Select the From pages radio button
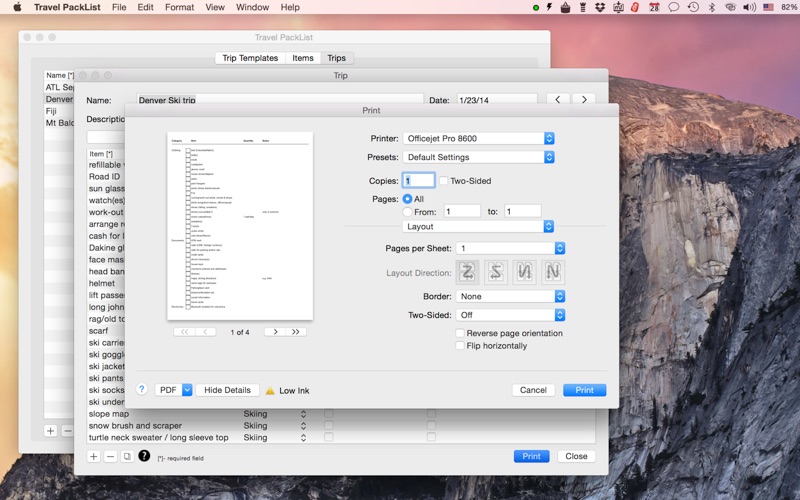Screen dimensions: 800x500 407,211
